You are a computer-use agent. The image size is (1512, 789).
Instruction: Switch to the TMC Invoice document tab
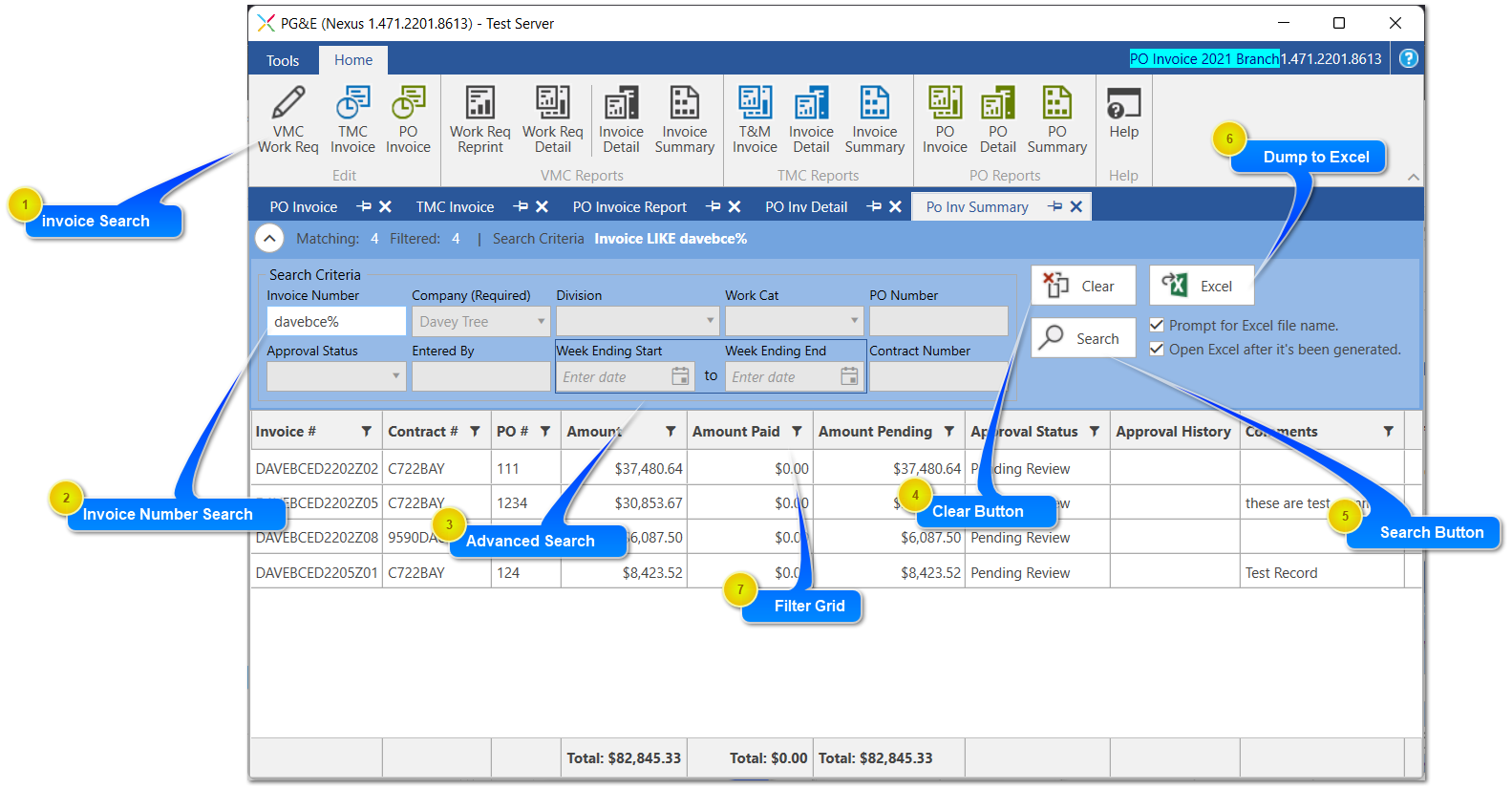point(455,206)
